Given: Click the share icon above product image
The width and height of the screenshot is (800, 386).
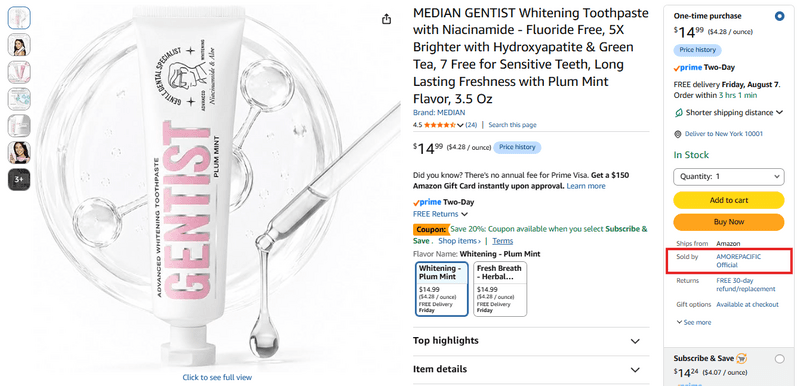Looking at the screenshot, I should (x=386, y=19).
